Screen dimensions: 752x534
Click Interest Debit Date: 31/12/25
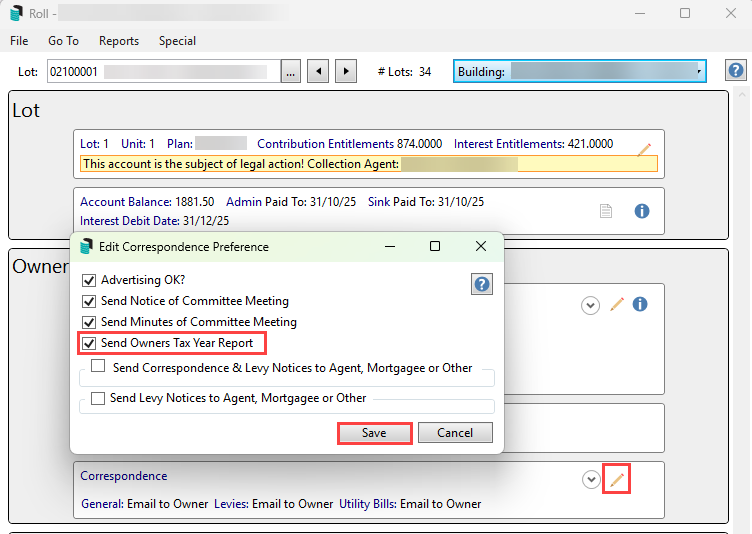tap(154, 221)
